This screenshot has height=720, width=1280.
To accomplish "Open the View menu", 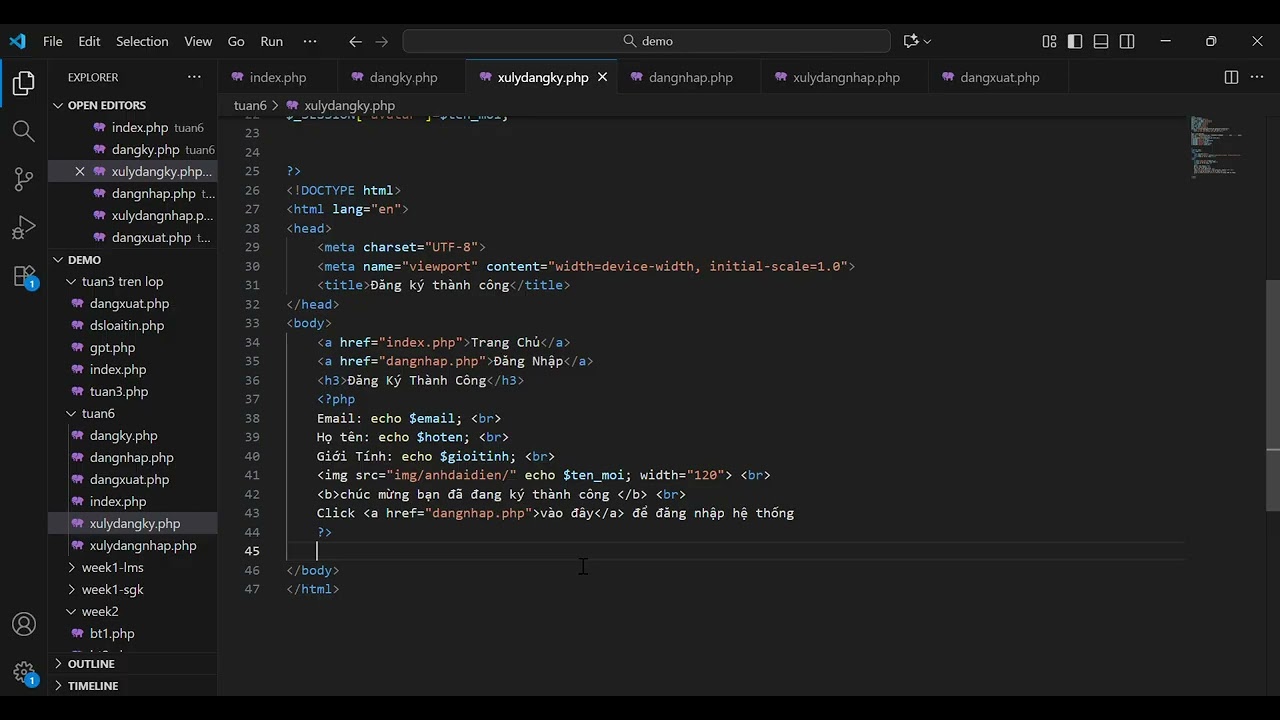I will [198, 41].
